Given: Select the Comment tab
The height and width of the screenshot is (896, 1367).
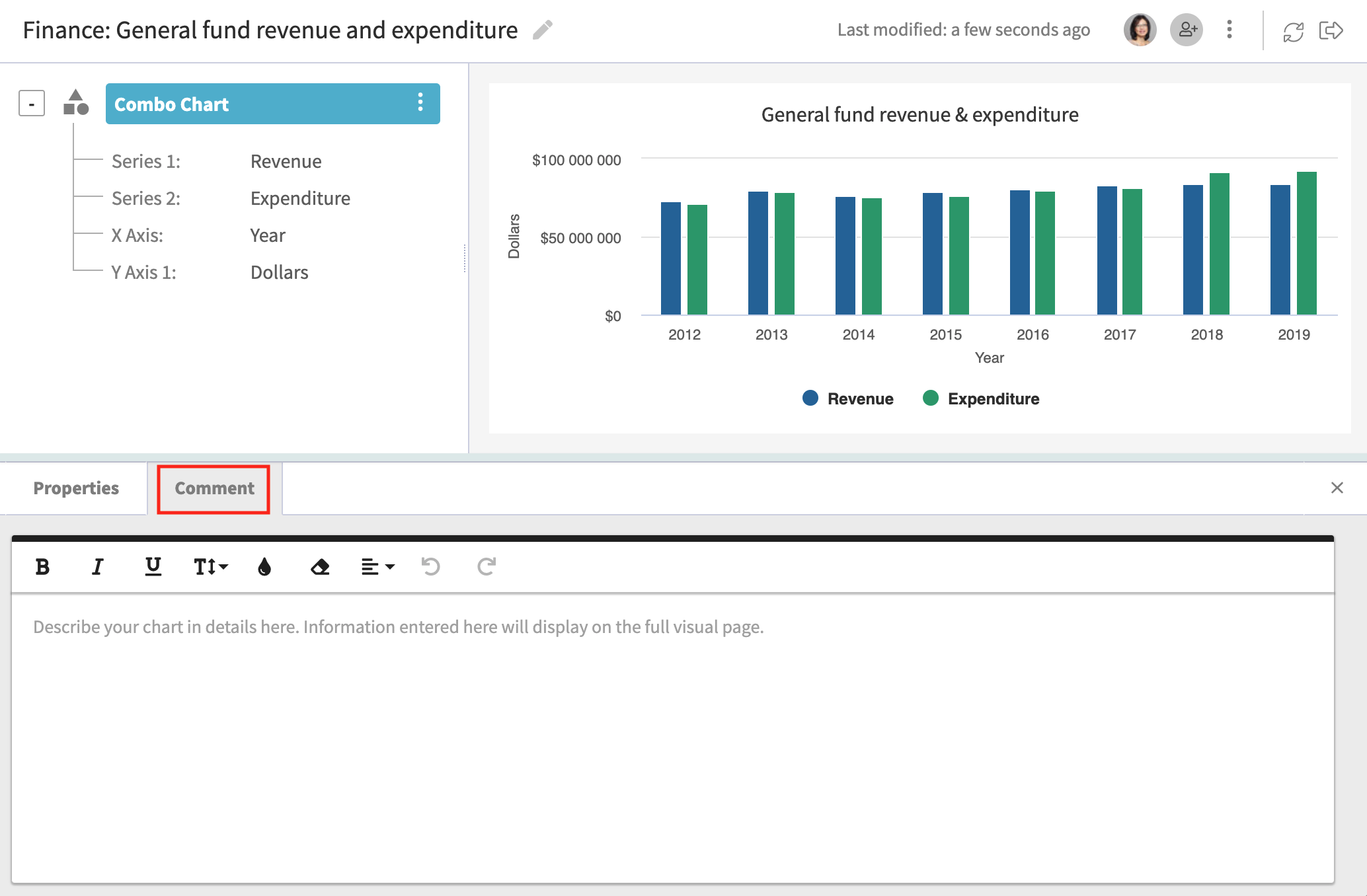Looking at the screenshot, I should point(213,488).
